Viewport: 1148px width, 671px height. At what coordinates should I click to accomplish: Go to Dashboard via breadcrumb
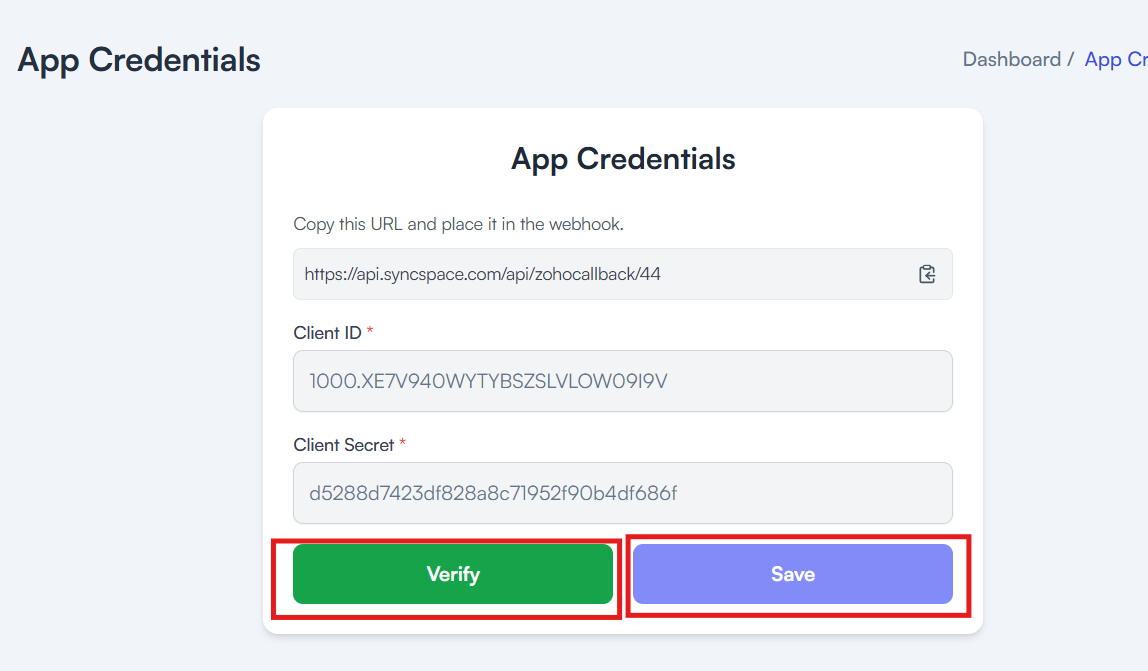tap(1011, 59)
